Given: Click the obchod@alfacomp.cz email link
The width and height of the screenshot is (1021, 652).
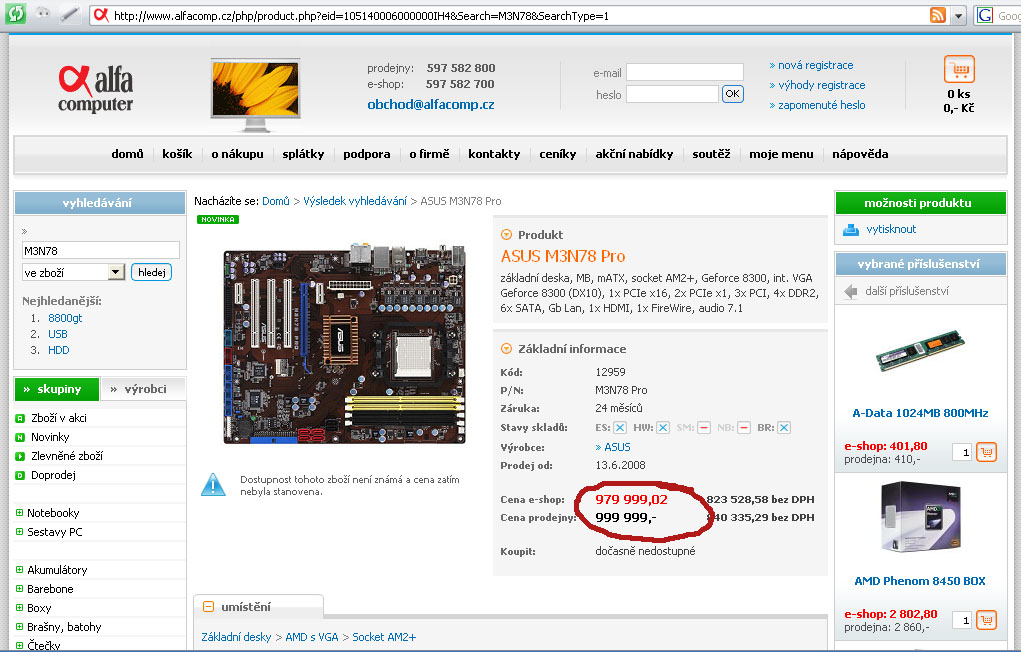Looking at the screenshot, I should (x=430, y=104).
